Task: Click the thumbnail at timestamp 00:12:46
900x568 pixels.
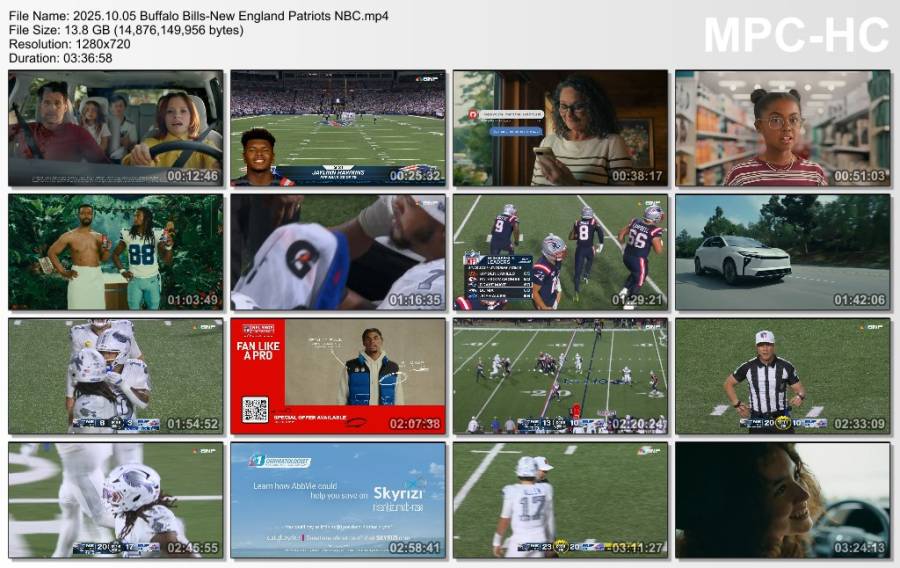Action: pos(116,127)
